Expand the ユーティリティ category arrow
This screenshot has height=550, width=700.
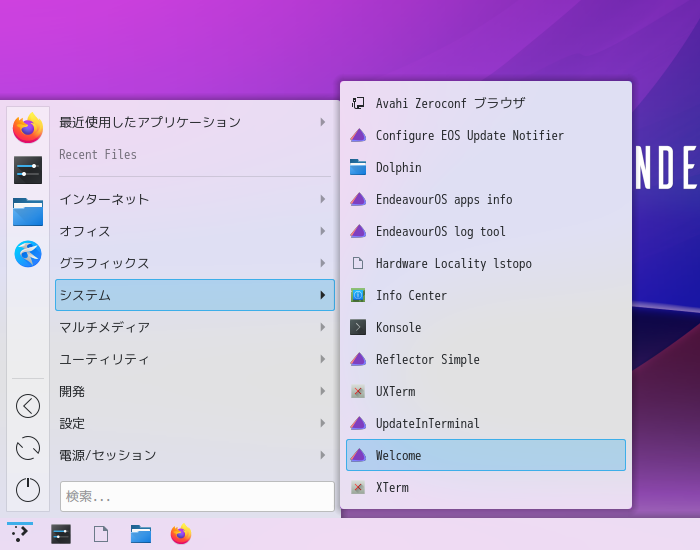(323, 359)
